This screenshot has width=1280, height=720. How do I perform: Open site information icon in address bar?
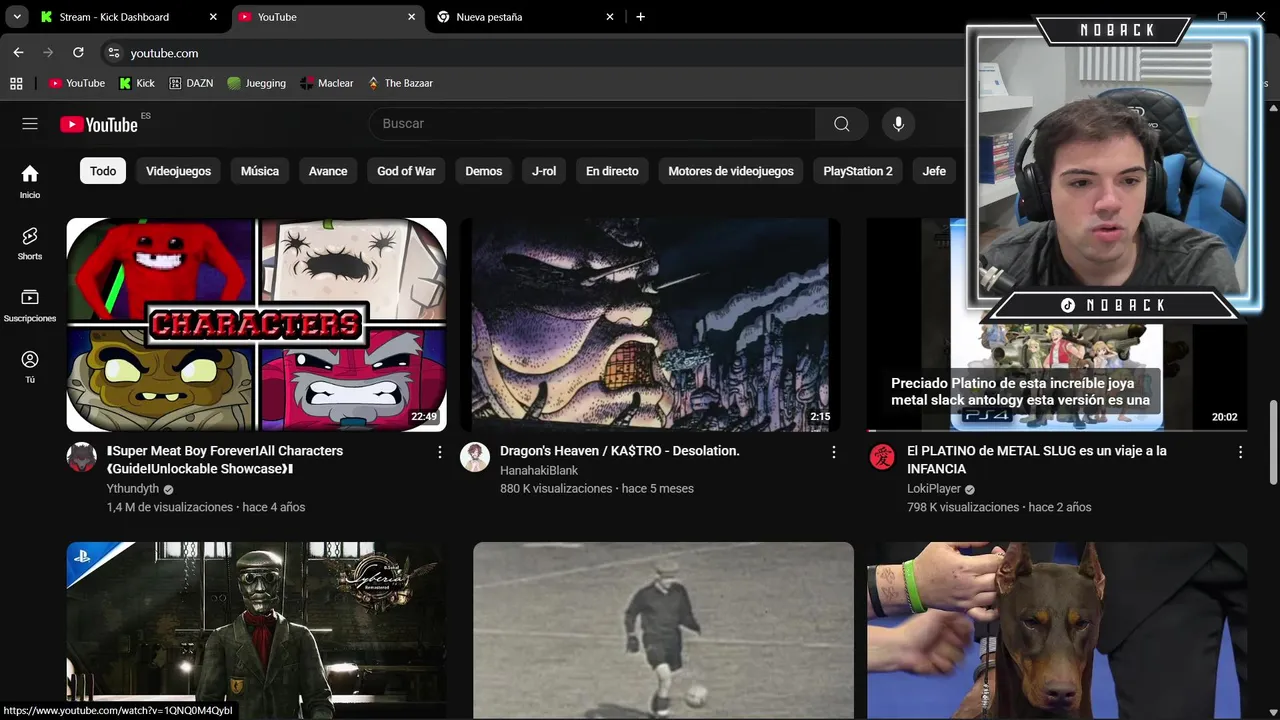coord(113,53)
